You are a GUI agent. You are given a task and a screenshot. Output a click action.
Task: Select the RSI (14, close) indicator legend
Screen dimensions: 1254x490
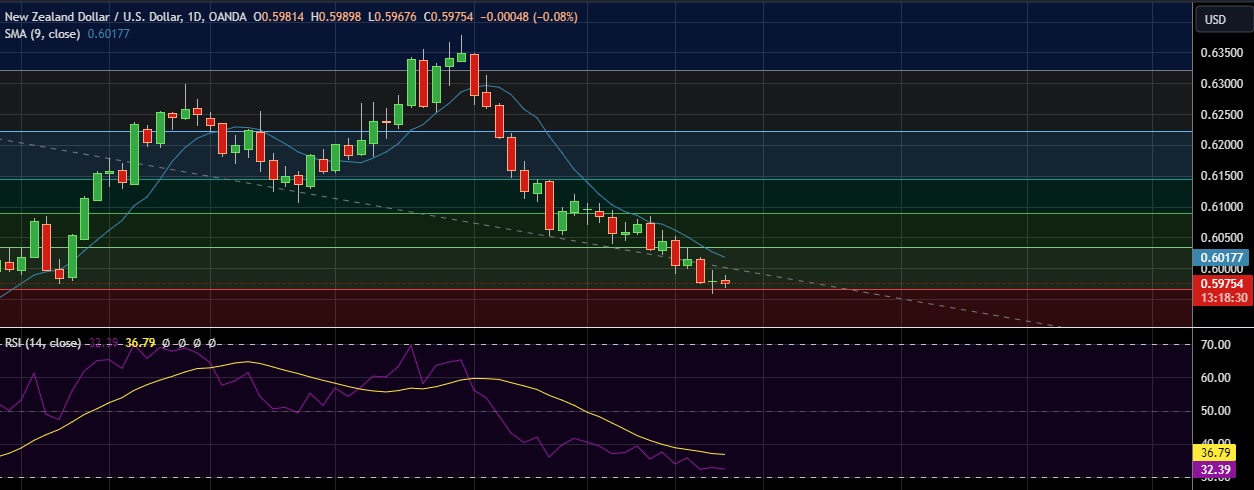pyautogui.click(x=43, y=343)
